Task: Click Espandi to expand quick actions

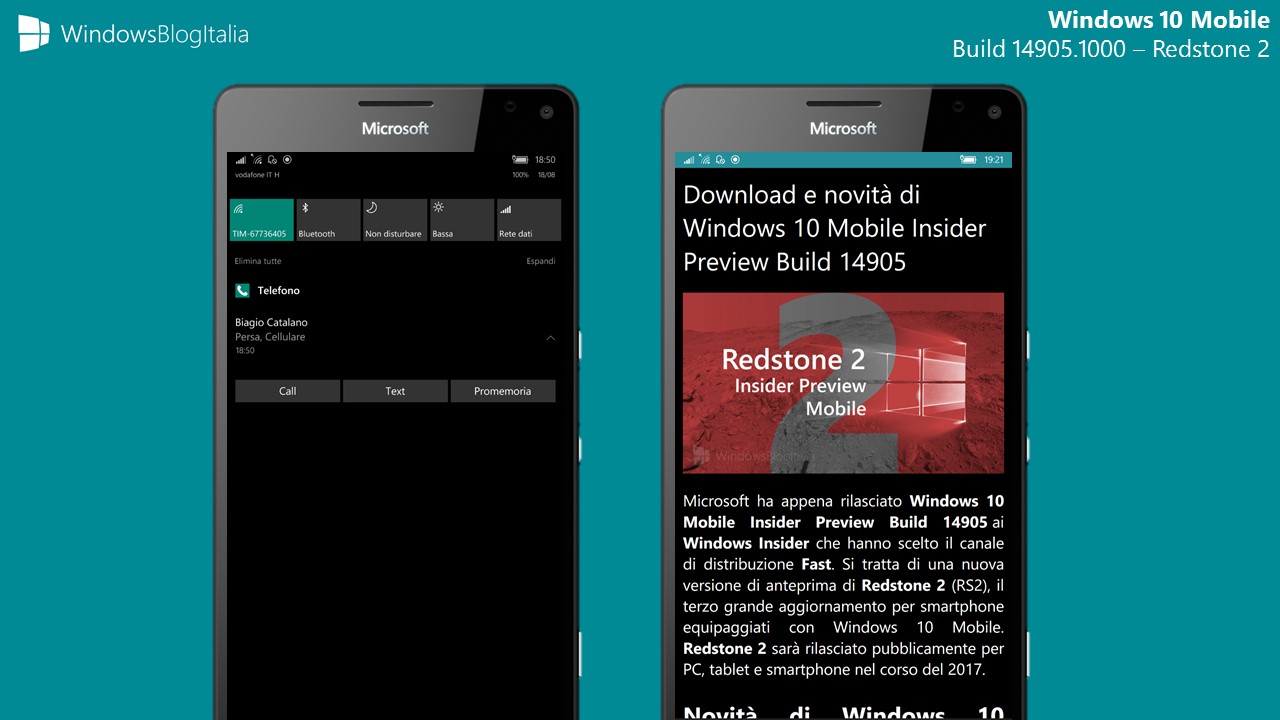Action: point(541,261)
